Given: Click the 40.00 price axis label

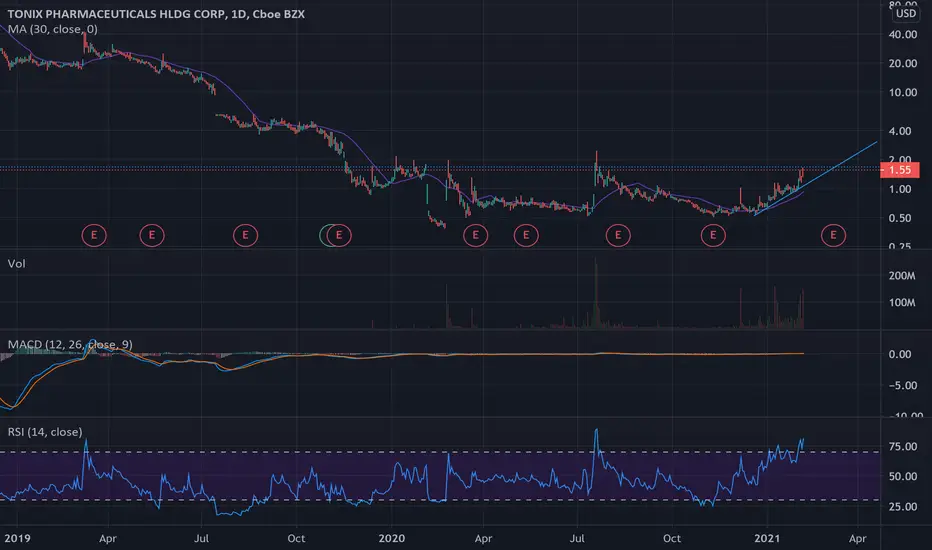Looking at the screenshot, I should [903, 34].
